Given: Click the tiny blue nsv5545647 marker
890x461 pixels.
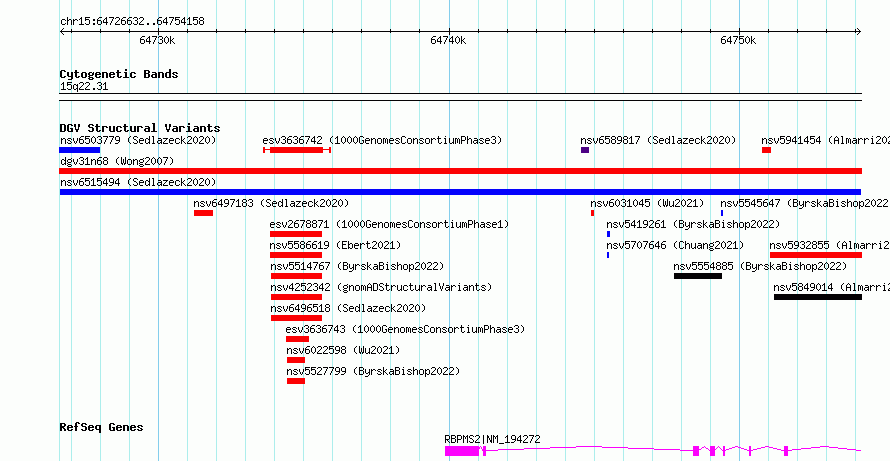Looking at the screenshot, I should coord(722,213).
